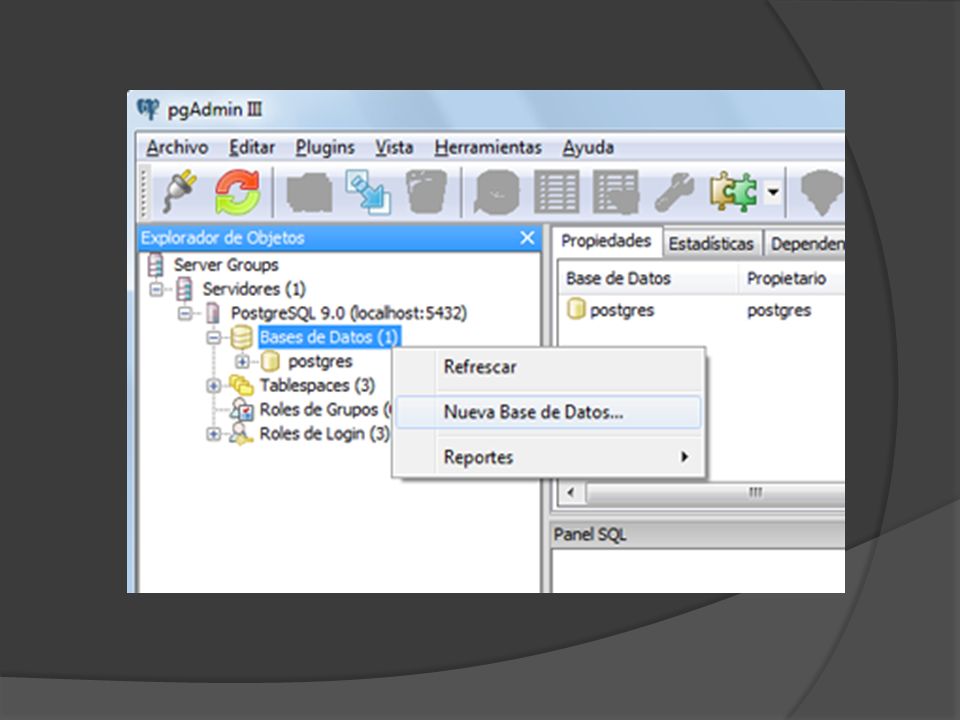The height and width of the screenshot is (720, 960).
Task: Collapse the Servidores tree node
Action: [x=156, y=288]
